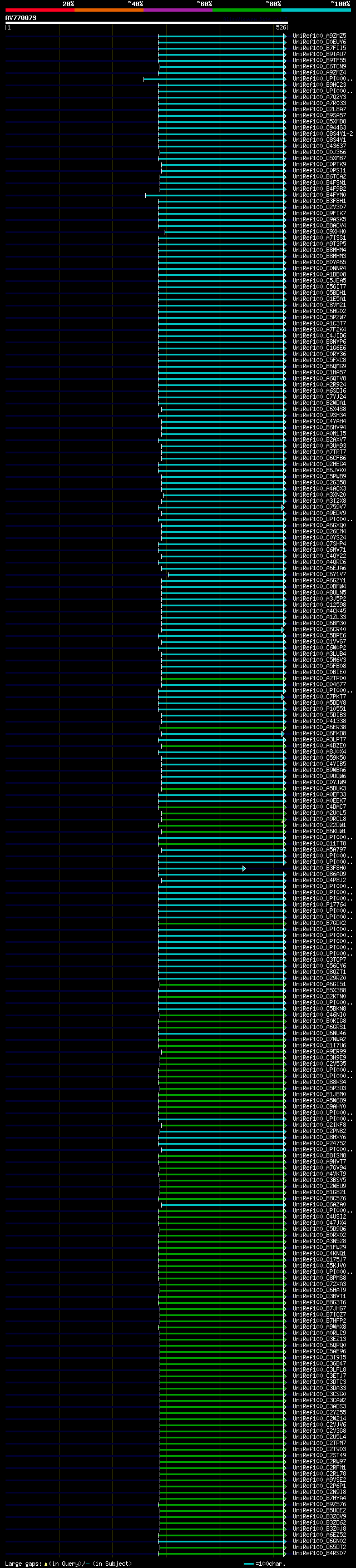Select the UniRef100_Q0J366 label
This screenshot has width=356, height=1568.
[x=319, y=152]
